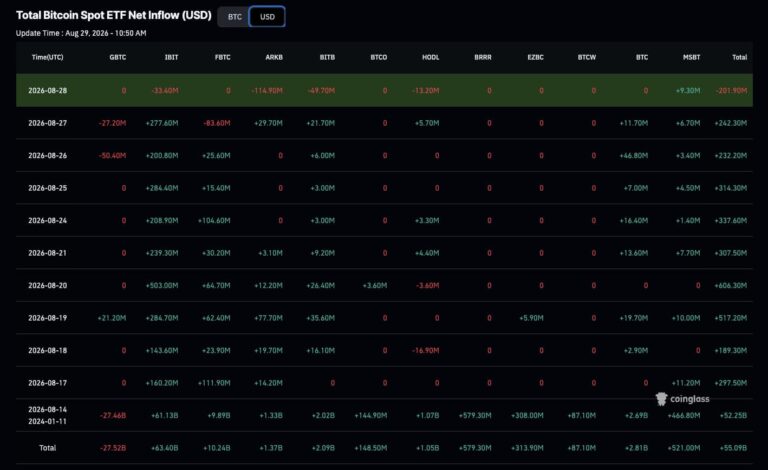Click the +55.09B grand total

point(733,448)
